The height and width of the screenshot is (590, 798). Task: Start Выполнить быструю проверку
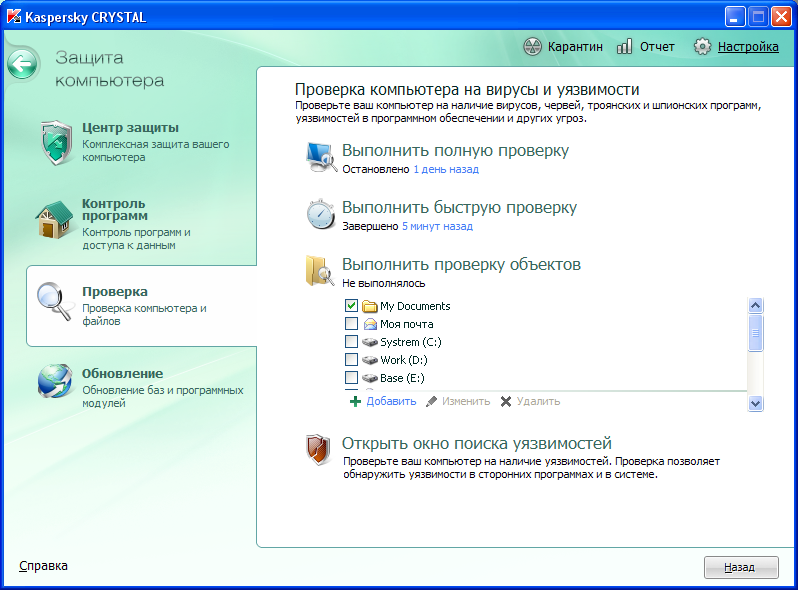tap(459, 208)
